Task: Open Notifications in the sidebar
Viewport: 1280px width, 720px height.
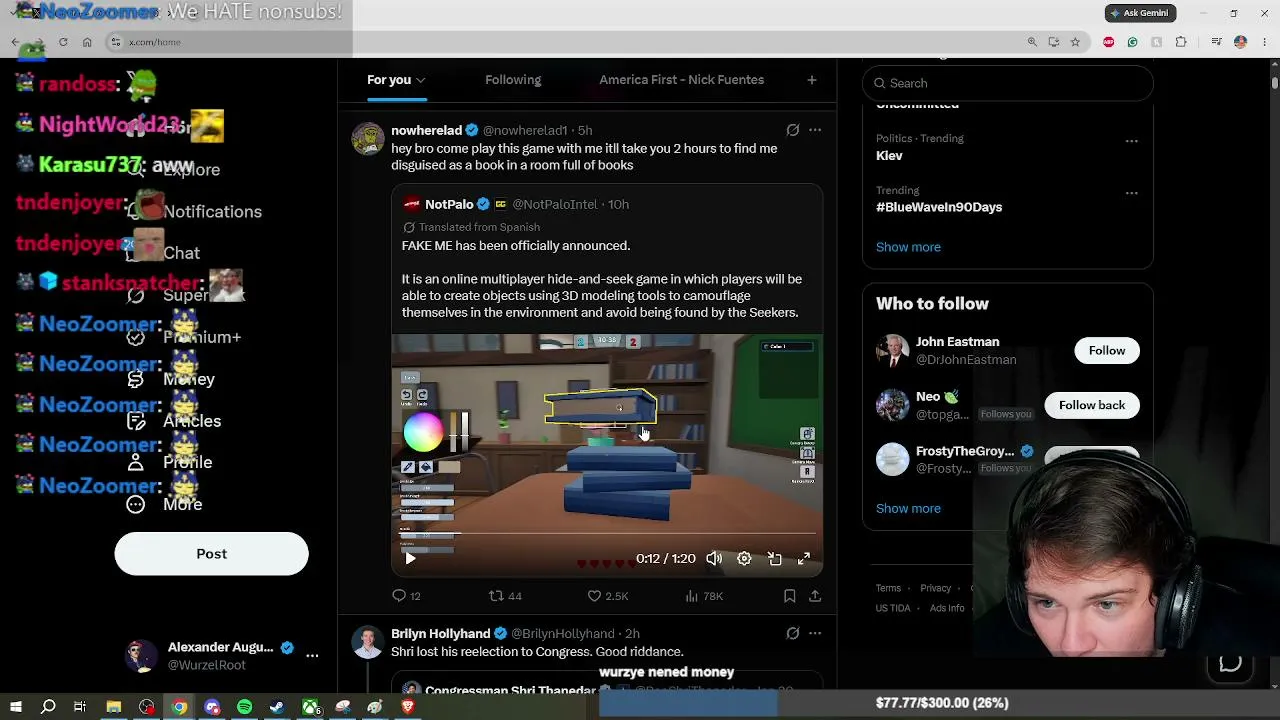Action: click(196, 212)
